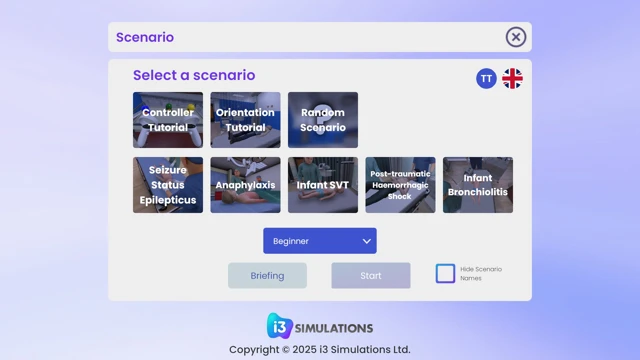Image resolution: width=640 pixels, height=360 pixels.
Task: Pick the Infant Bronchiolitis scenario
Action: [x=478, y=185]
